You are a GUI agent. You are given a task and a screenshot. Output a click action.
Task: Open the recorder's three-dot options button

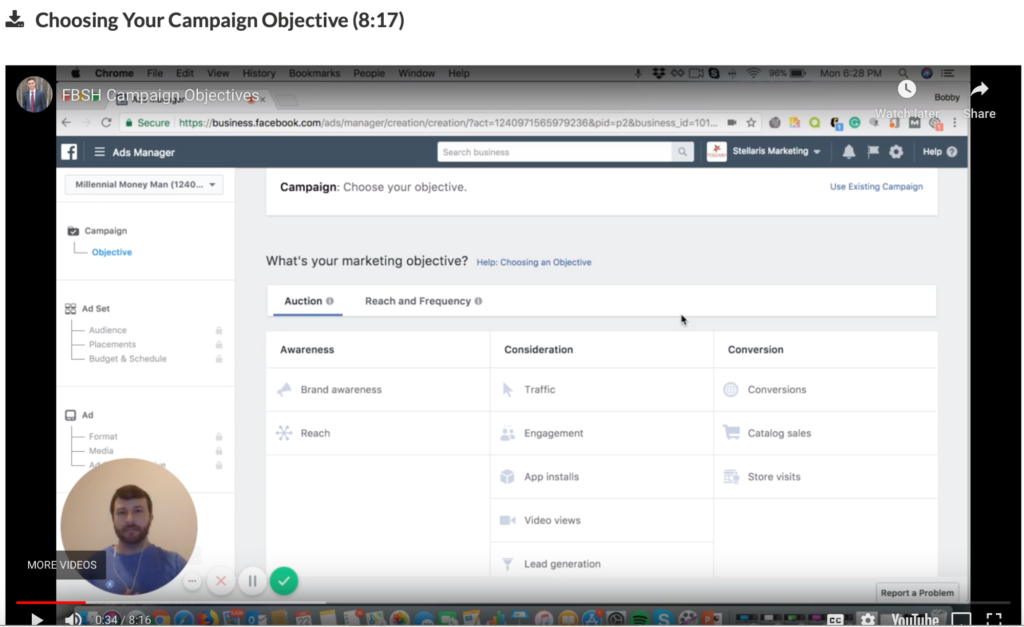tap(192, 581)
